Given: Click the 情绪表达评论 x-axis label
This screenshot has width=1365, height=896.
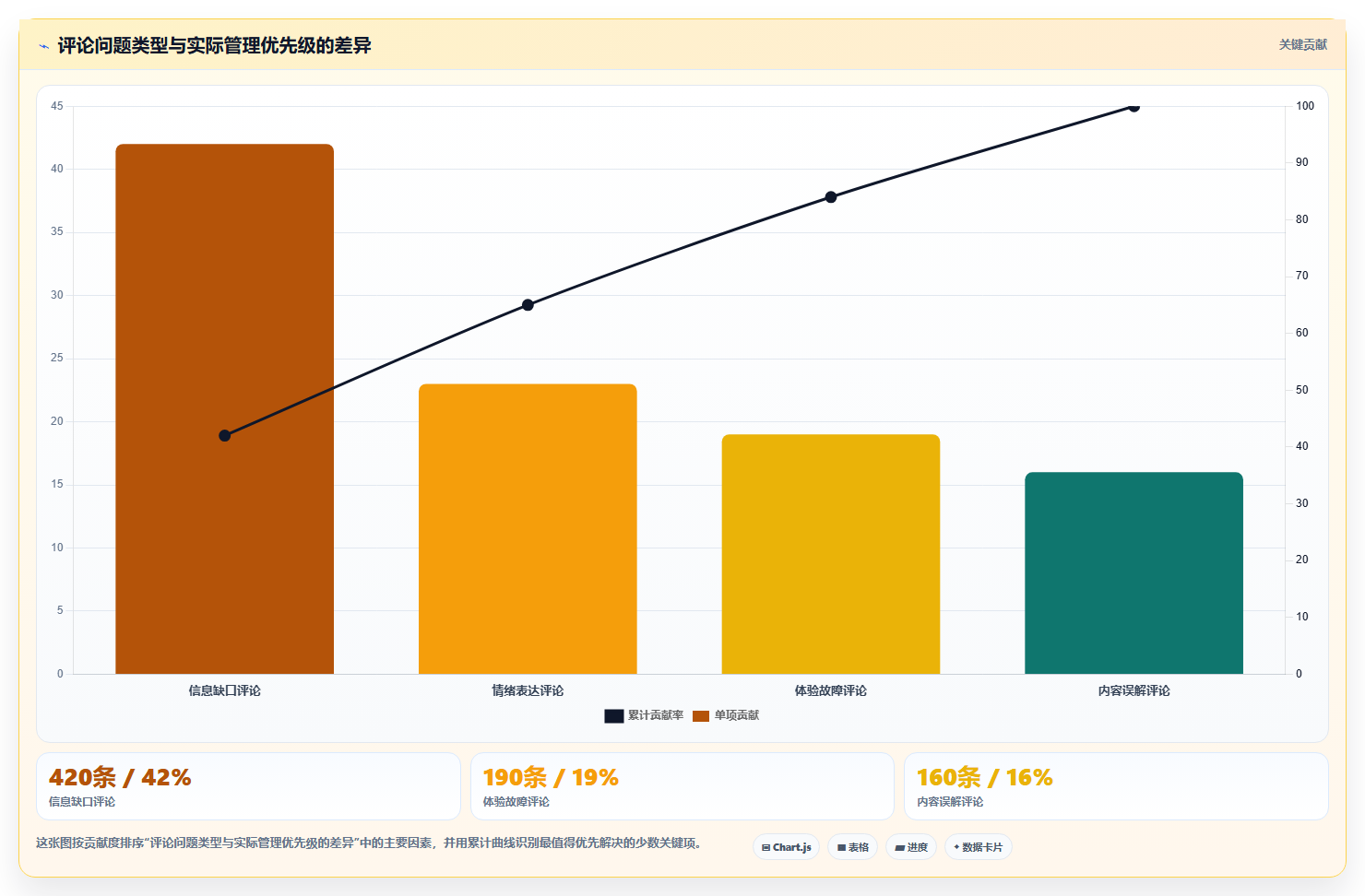Looking at the screenshot, I should point(528,690).
